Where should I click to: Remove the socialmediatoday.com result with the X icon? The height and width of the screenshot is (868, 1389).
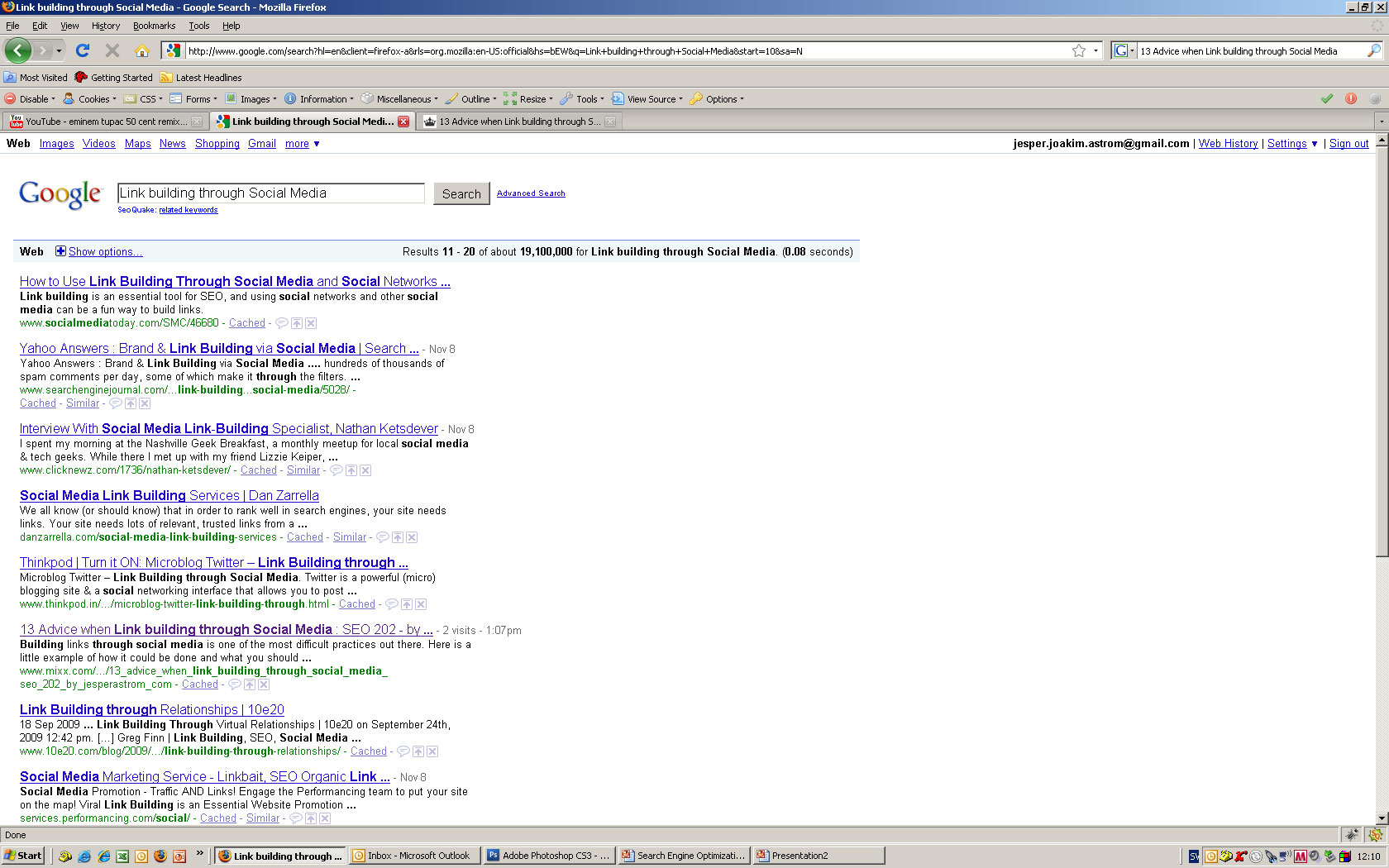pyautogui.click(x=311, y=323)
